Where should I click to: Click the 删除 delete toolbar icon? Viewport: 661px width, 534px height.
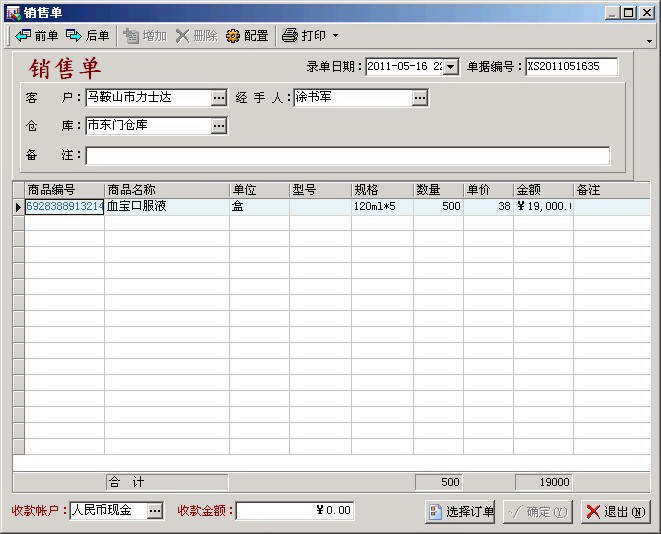[x=196, y=36]
